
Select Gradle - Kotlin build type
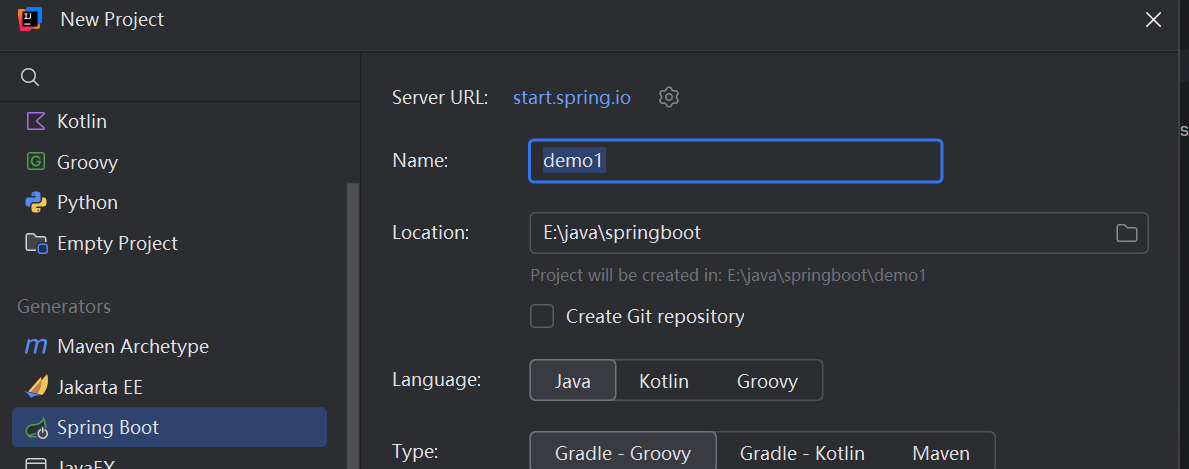(802, 453)
